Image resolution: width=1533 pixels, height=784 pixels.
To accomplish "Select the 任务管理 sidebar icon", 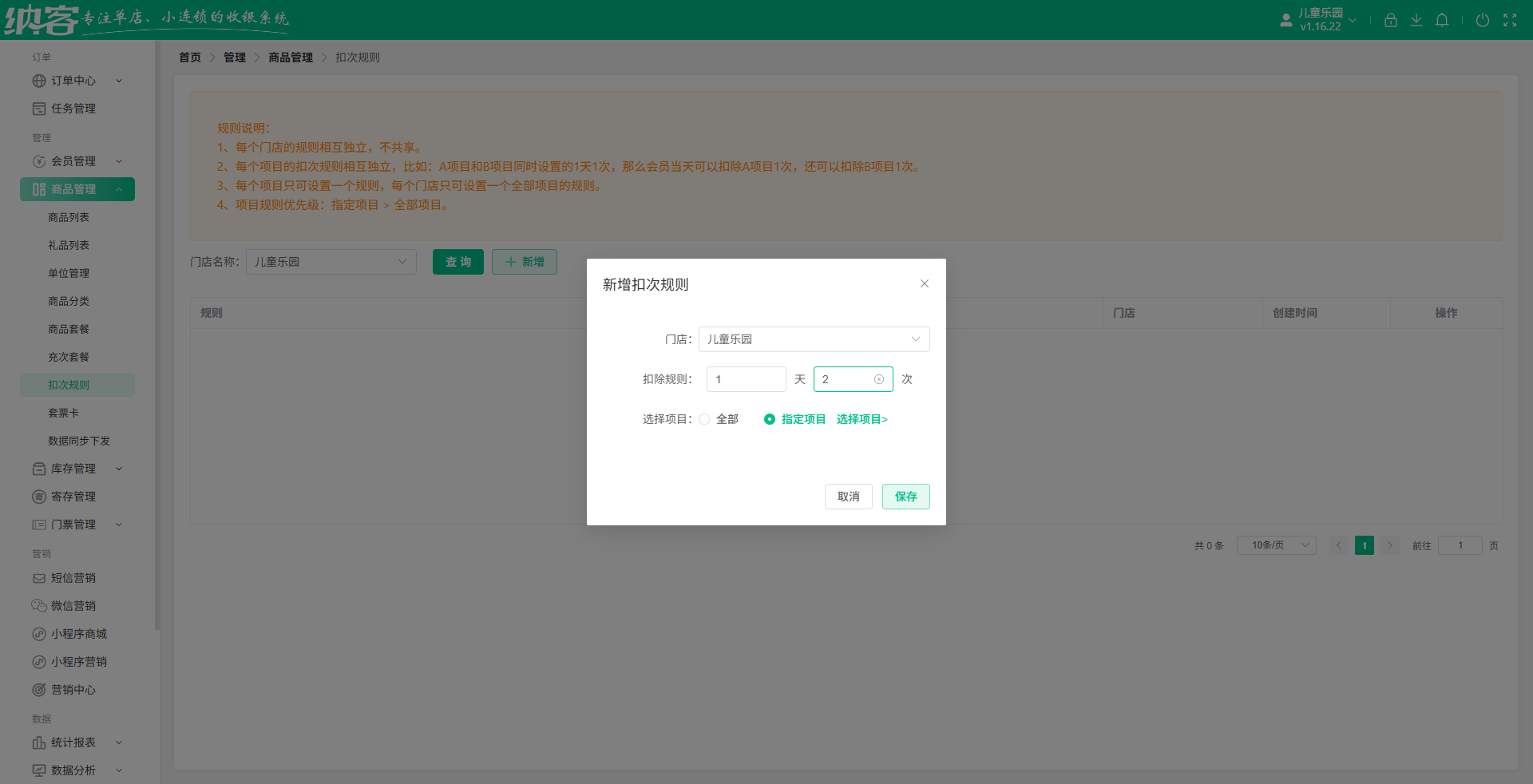I will tap(39, 109).
